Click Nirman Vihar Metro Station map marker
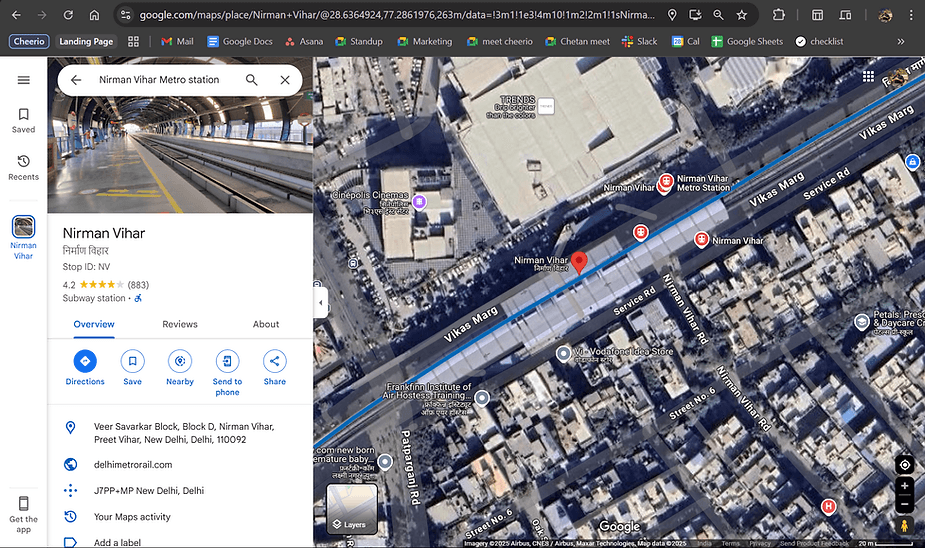This screenshot has width=925, height=548. (666, 181)
